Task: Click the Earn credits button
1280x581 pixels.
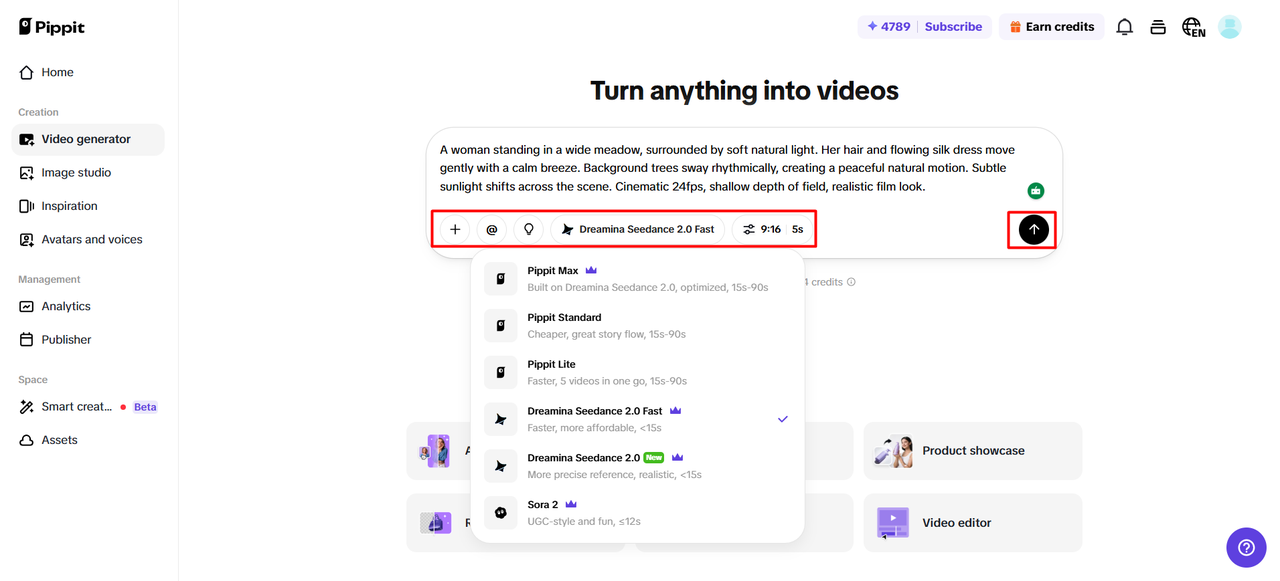Action: click(x=1051, y=27)
